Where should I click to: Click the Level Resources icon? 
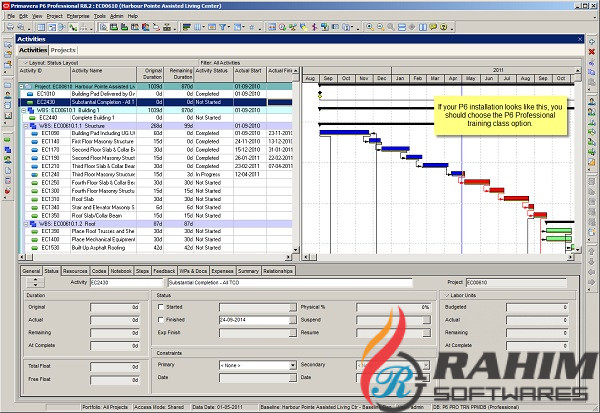[x=293, y=27]
